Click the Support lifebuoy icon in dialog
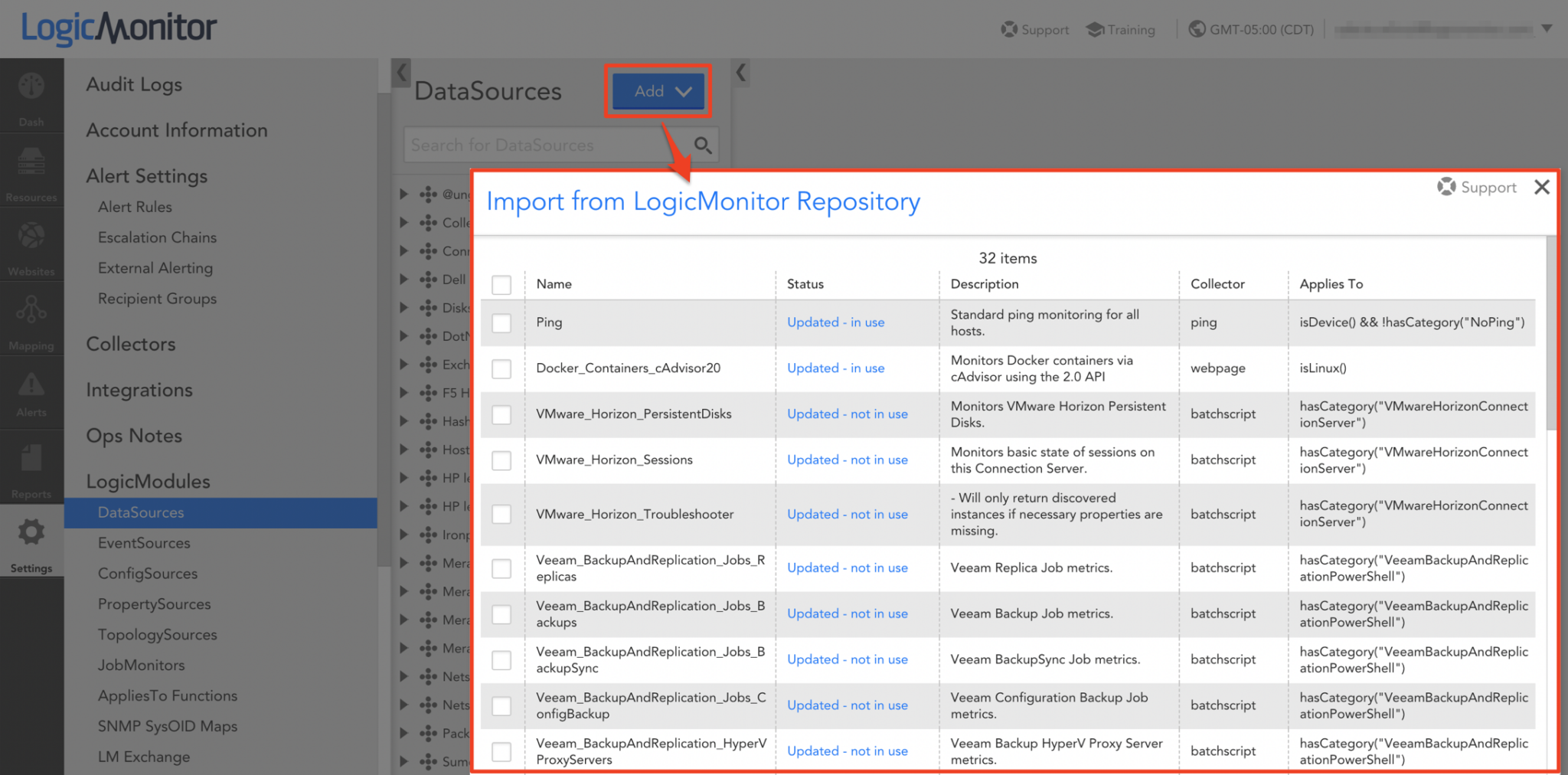 pos(1446,187)
